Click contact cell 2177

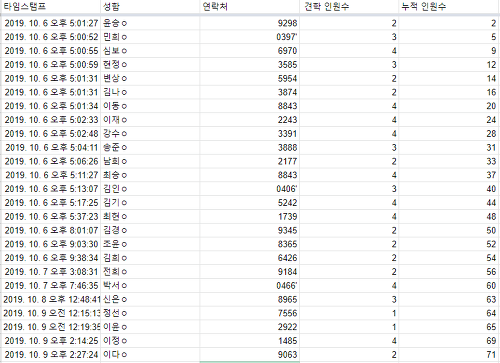tap(250, 161)
